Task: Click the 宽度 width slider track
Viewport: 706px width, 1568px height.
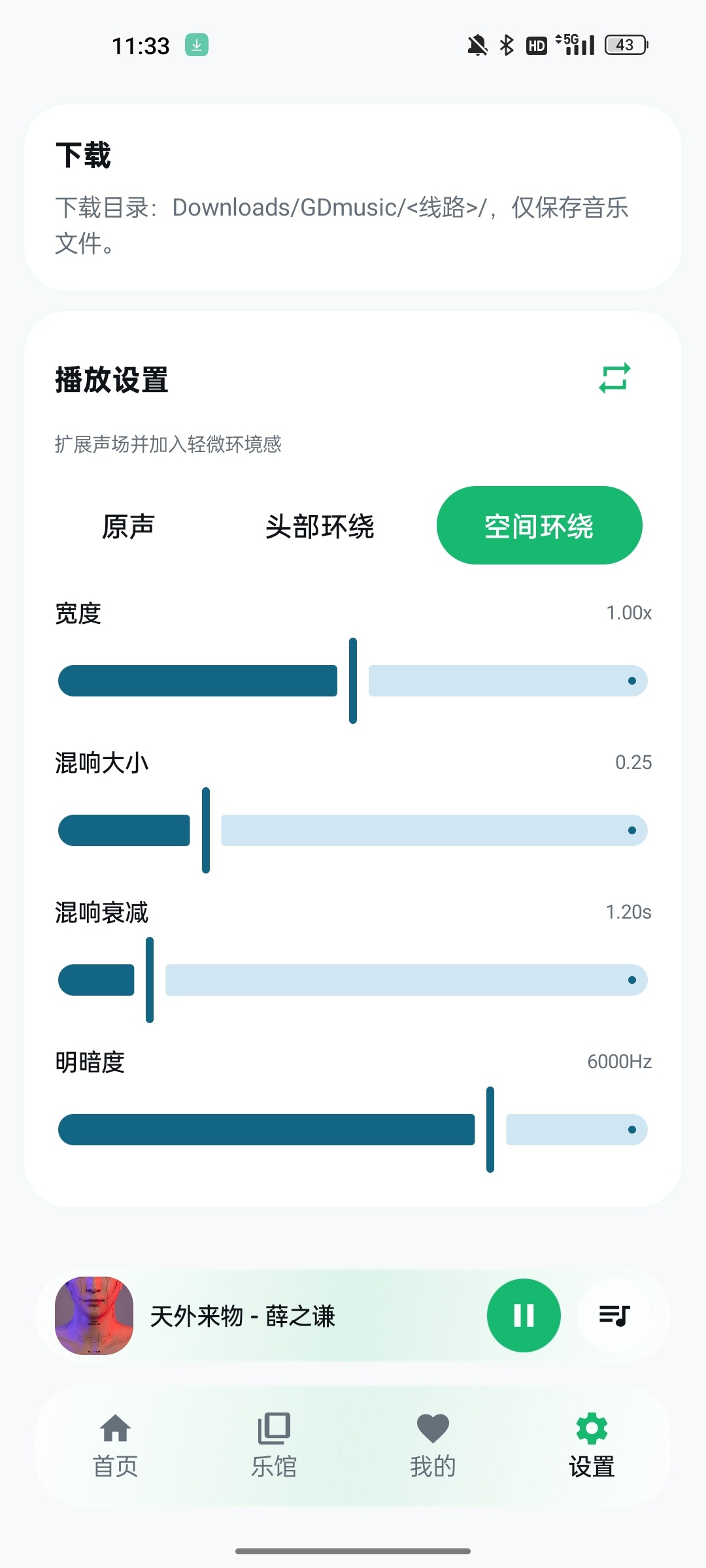Action: coord(353,681)
